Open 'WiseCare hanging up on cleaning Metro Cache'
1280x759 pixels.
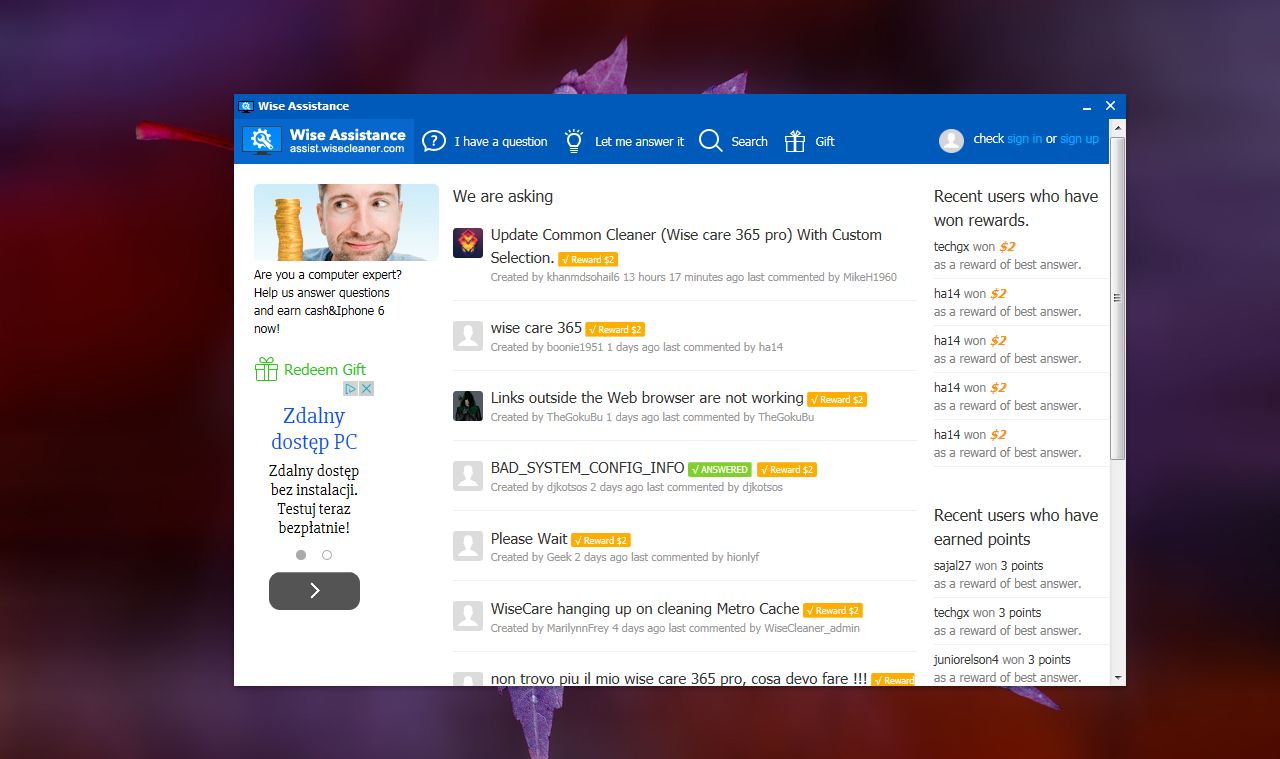coord(645,608)
